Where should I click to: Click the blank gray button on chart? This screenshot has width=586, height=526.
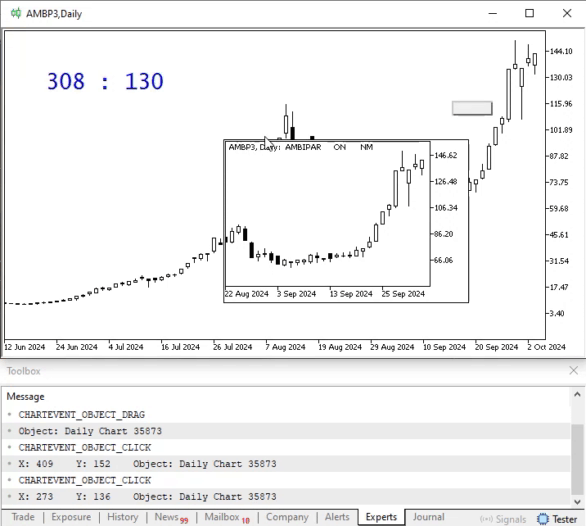point(472,108)
